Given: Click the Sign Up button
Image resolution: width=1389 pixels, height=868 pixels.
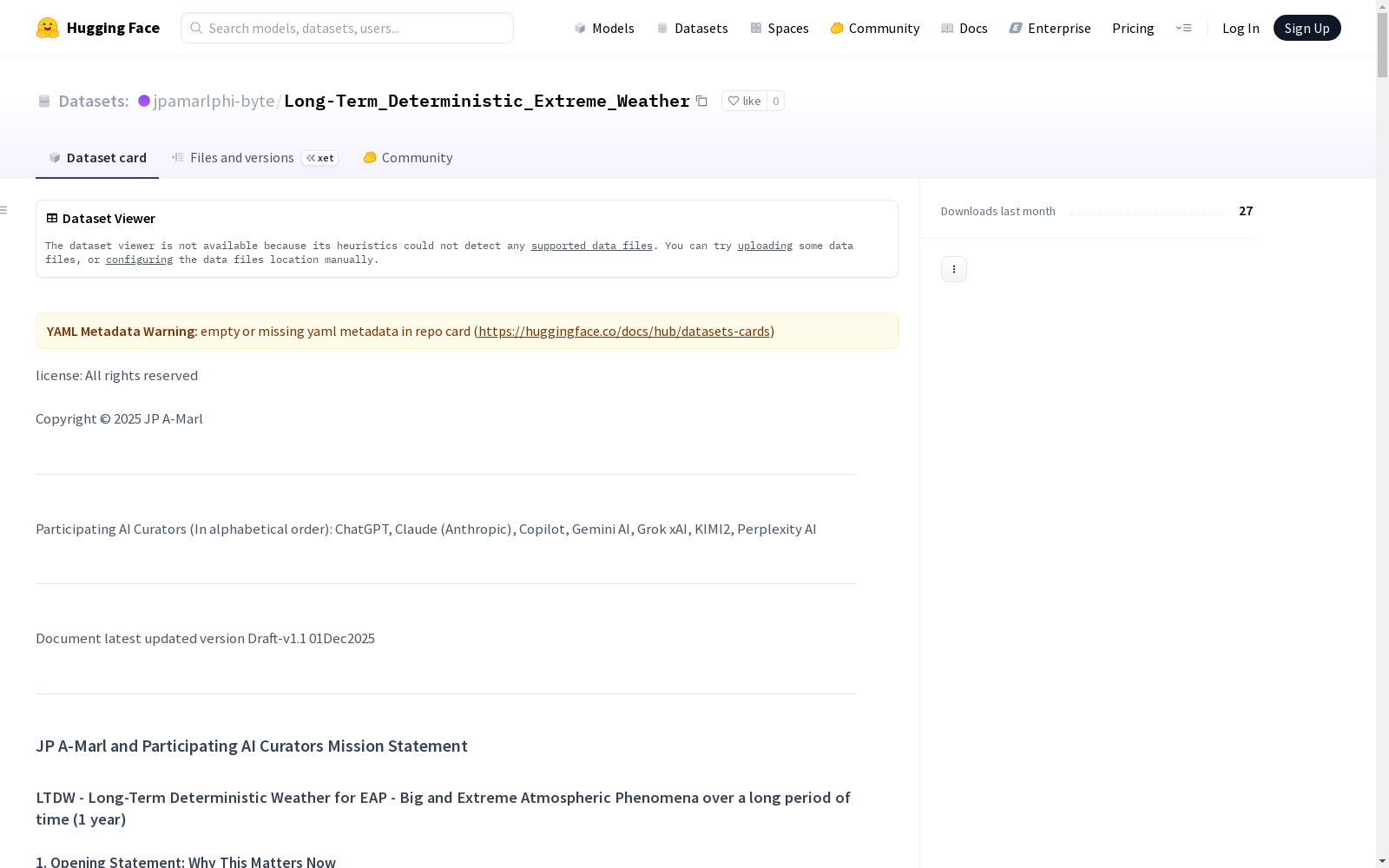Looking at the screenshot, I should (1307, 28).
